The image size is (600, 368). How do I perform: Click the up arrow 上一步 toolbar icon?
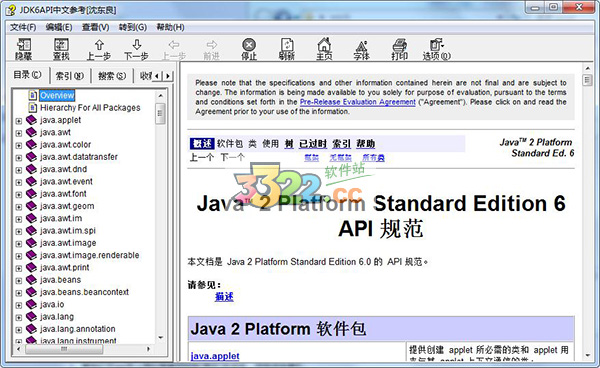coord(99,46)
